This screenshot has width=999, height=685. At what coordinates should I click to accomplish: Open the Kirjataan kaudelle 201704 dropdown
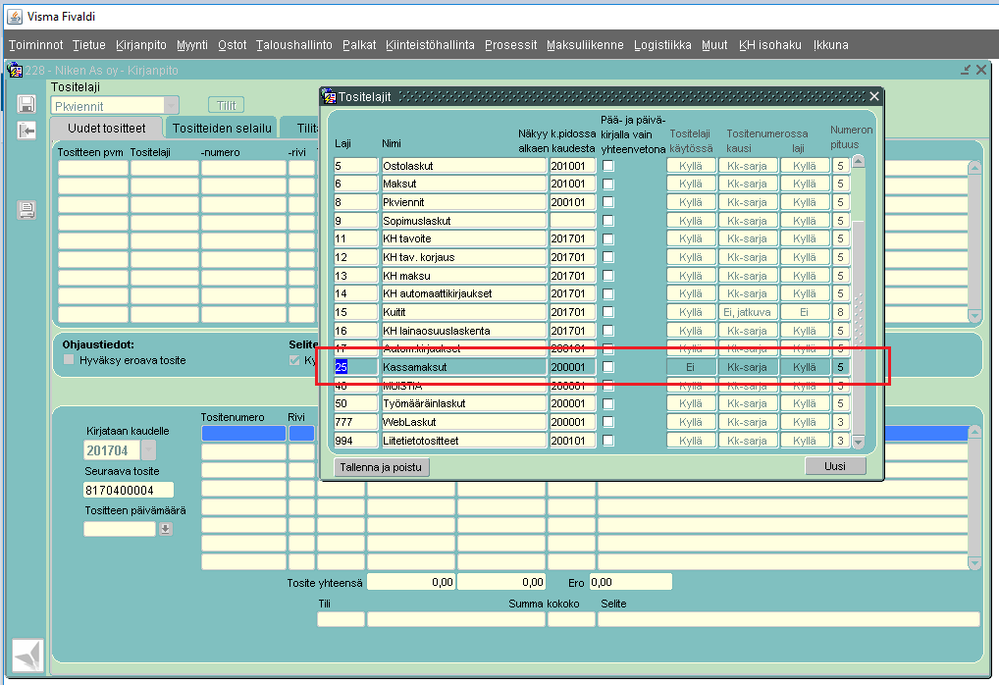coord(148,451)
